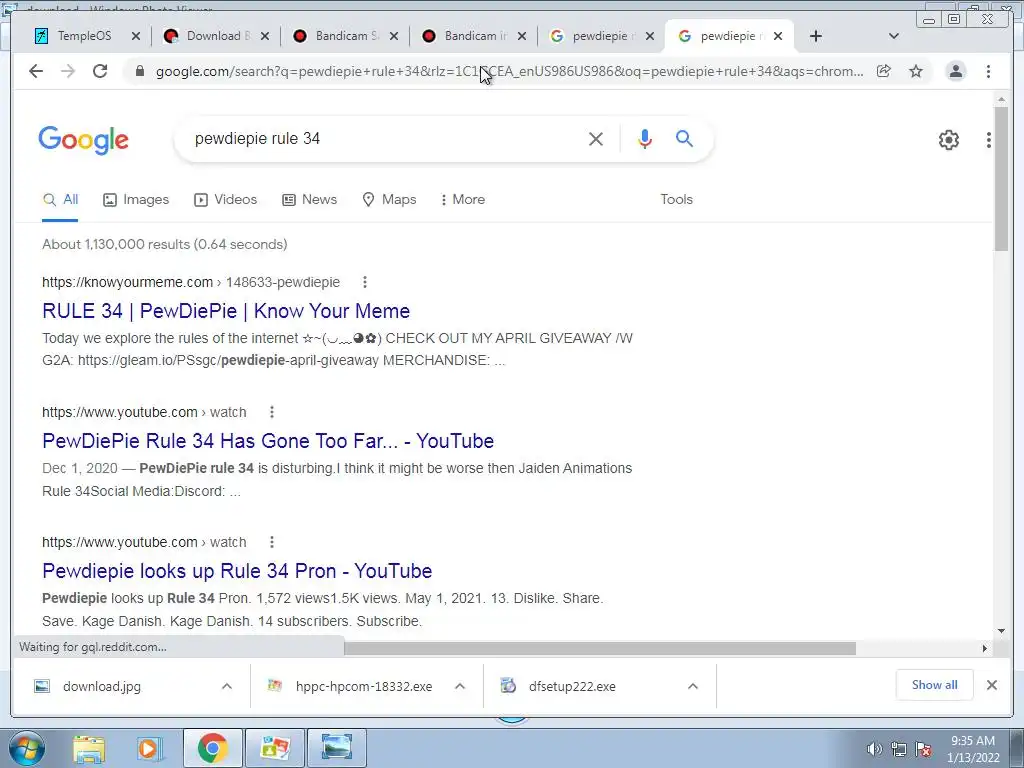
Task: Open Google quick settings gear
Action: (x=948, y=139)
